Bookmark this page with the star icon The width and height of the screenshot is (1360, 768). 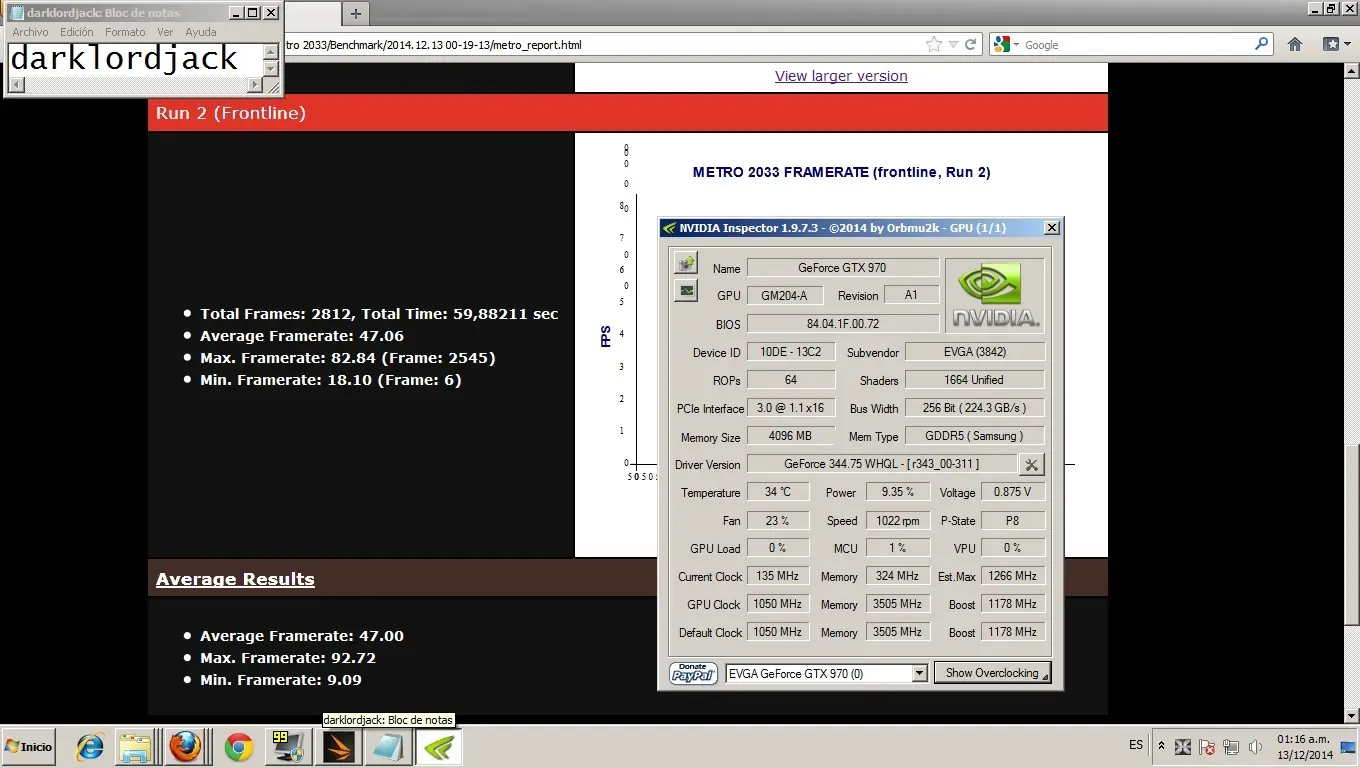(934, 45)
